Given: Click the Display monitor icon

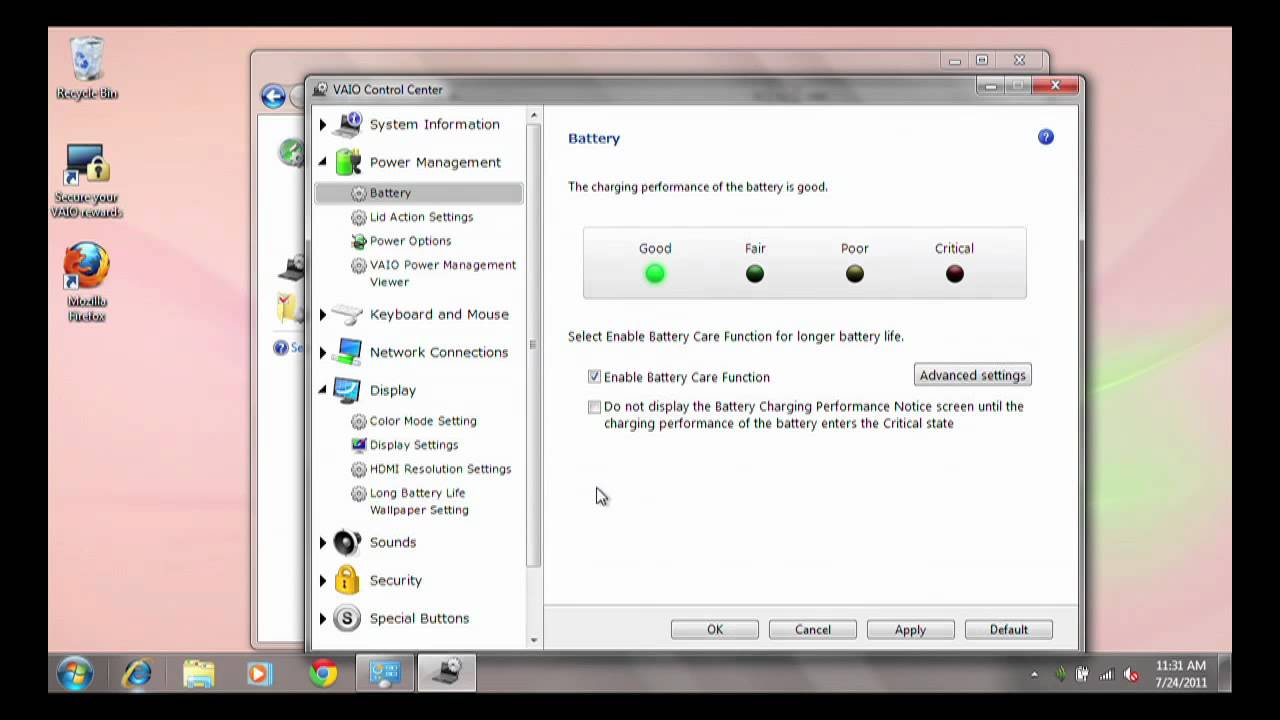Looking at the screenshot, I should point(347,390).
